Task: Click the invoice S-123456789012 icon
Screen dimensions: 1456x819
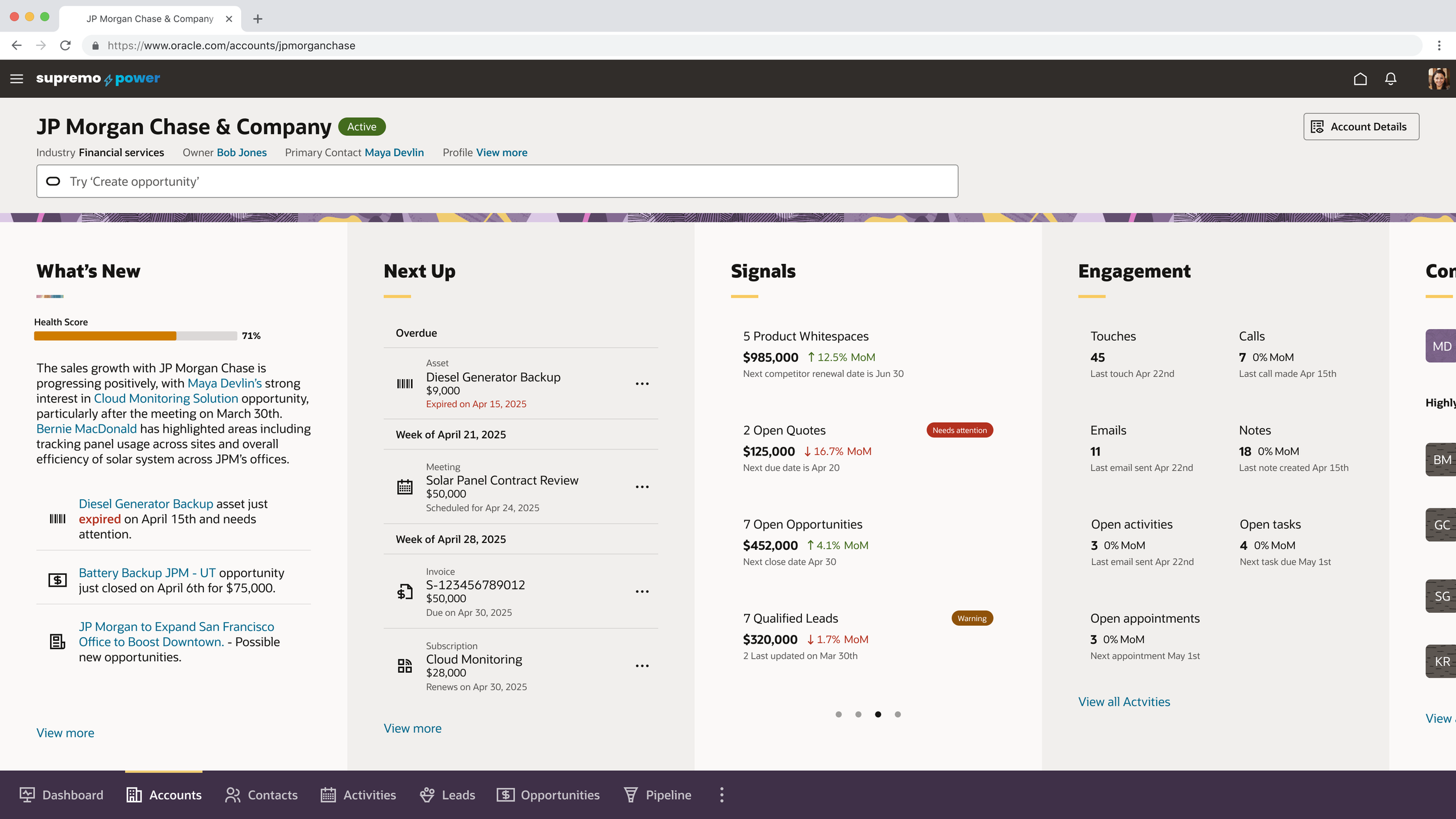Action: [405, 592]
